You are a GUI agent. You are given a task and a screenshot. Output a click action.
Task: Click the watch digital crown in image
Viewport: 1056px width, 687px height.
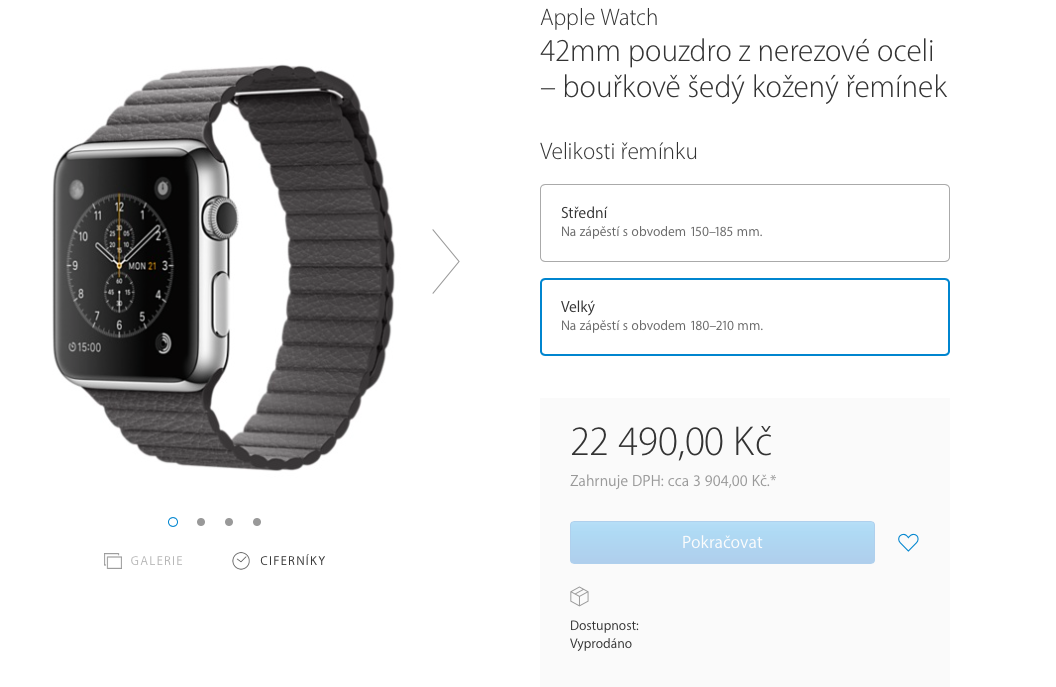pos(221,218)
